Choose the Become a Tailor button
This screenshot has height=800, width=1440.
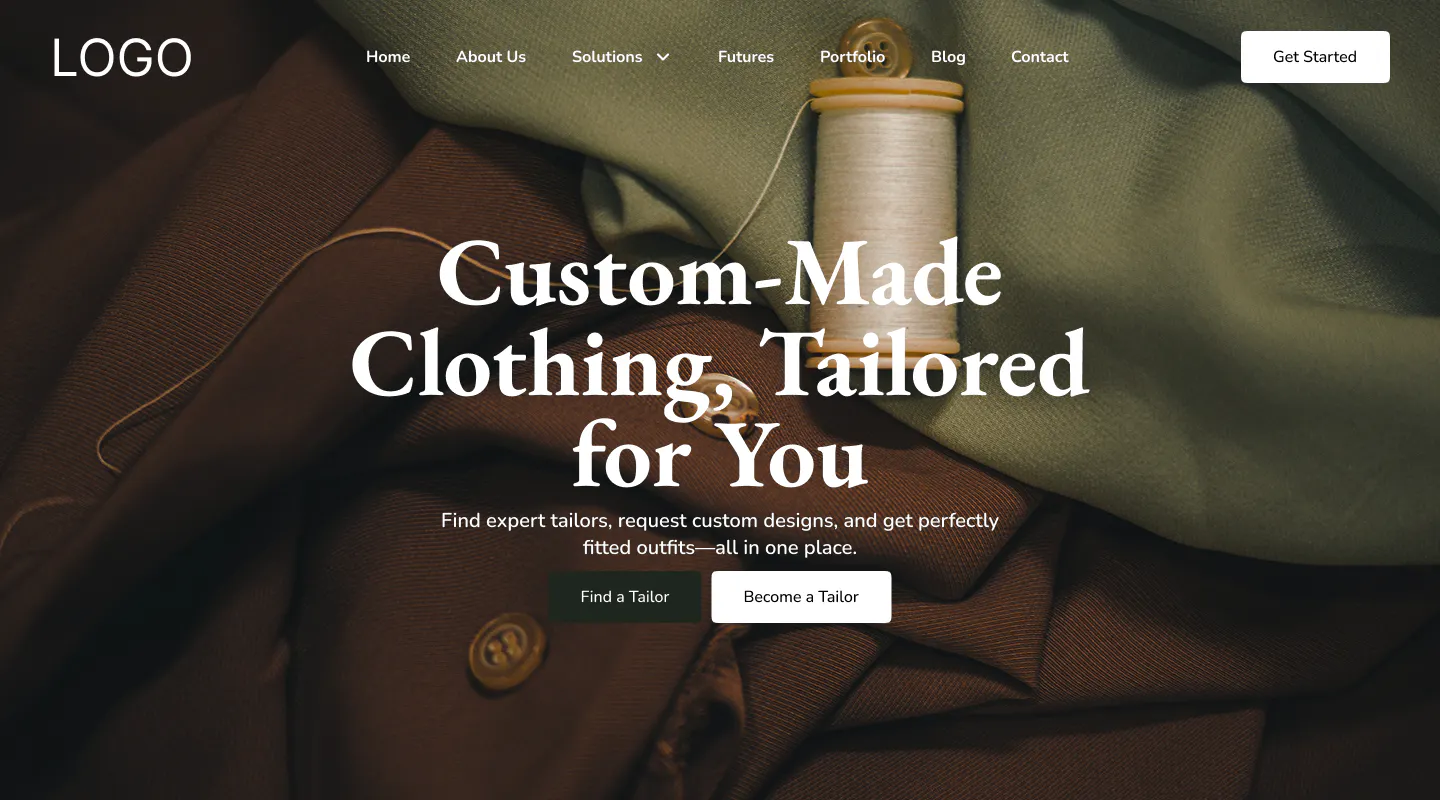[x=801, y=597]
